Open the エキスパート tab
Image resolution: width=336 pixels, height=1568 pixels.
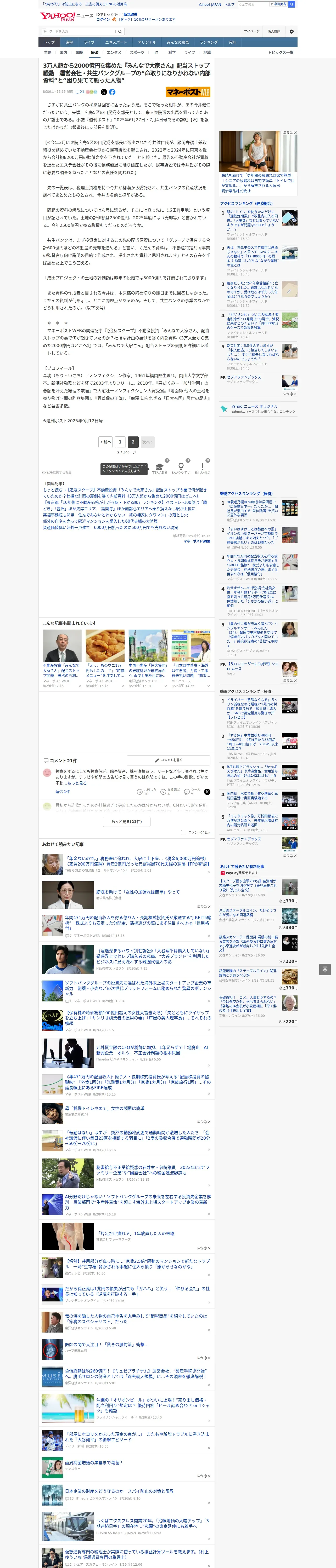click(x=116, y=43)
